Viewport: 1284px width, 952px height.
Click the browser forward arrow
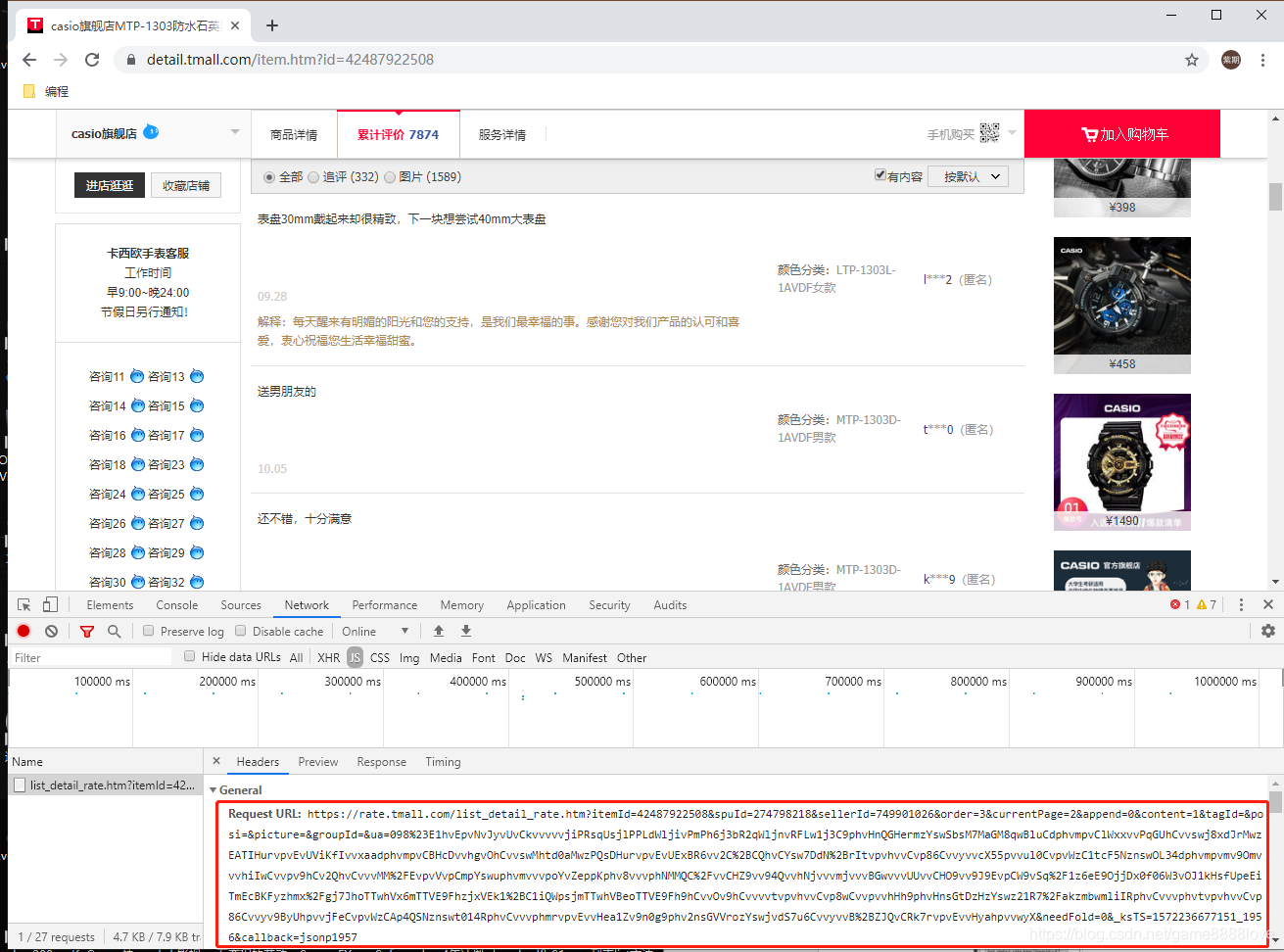pos(61,60)
